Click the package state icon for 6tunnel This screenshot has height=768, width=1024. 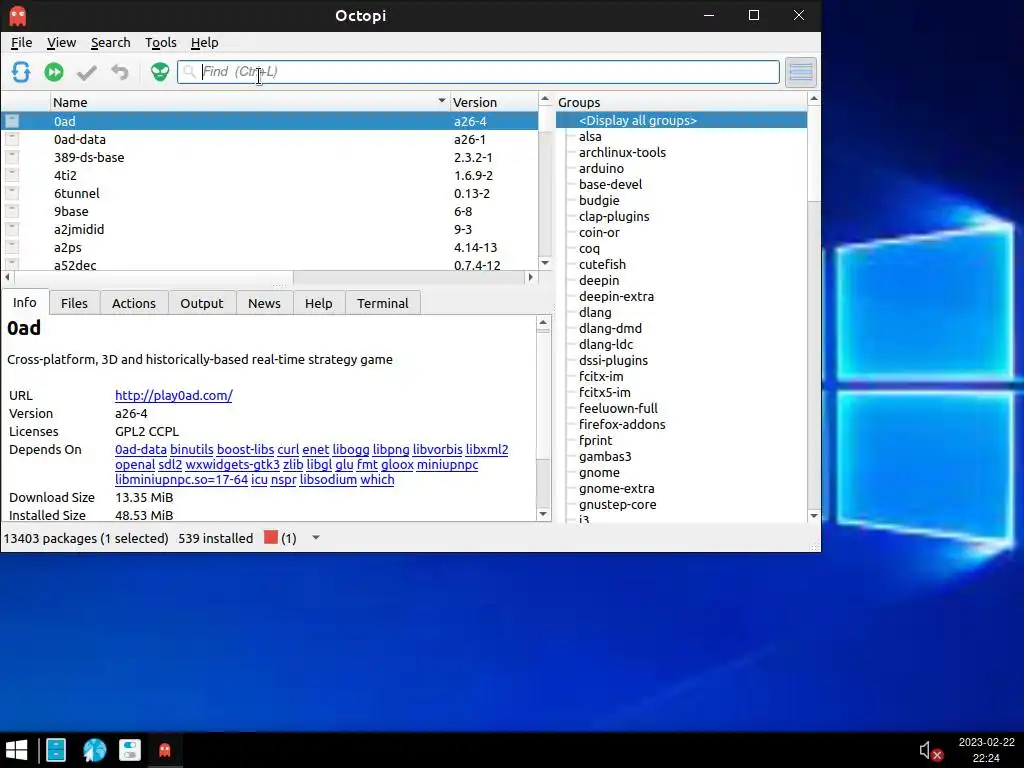tap(12, 193)
